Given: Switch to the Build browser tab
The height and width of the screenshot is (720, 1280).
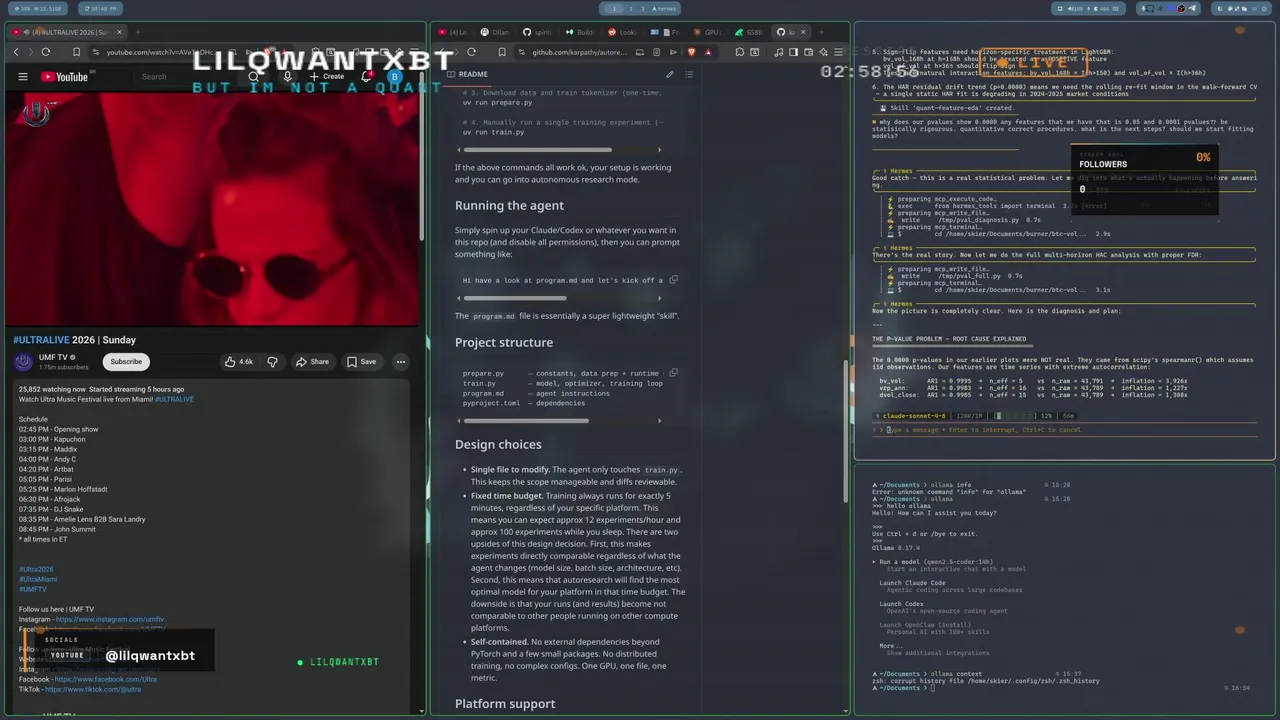Looking at the screenshot, I should [581, 32].
